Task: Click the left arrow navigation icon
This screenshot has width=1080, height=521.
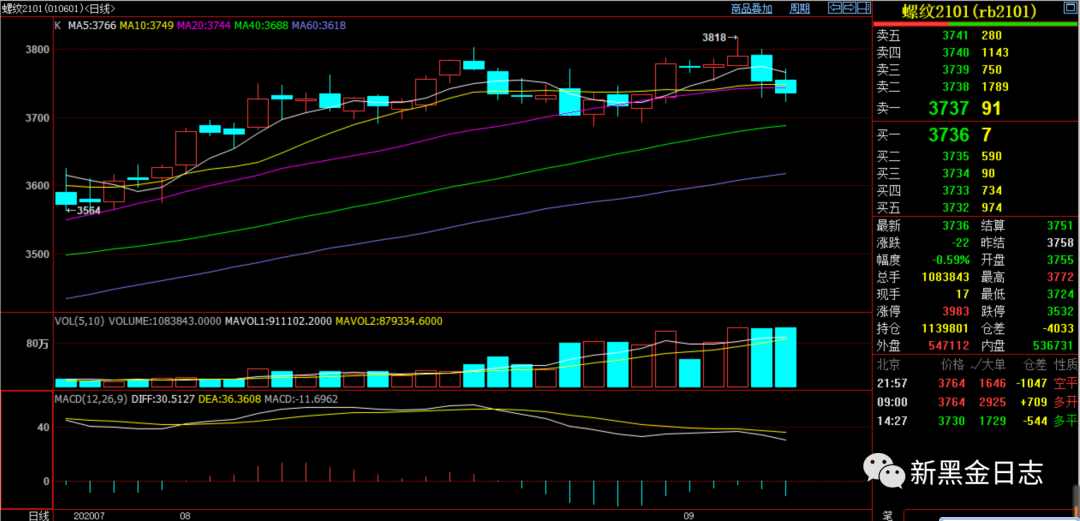Action: tap(834, 8)
